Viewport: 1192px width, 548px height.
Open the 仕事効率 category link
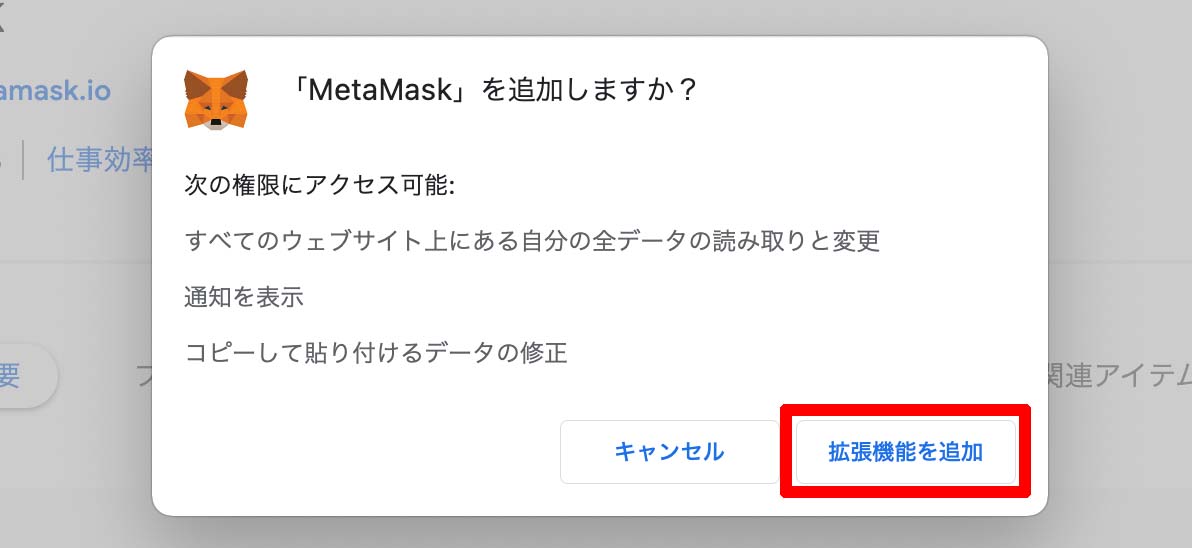coord(100,160)
